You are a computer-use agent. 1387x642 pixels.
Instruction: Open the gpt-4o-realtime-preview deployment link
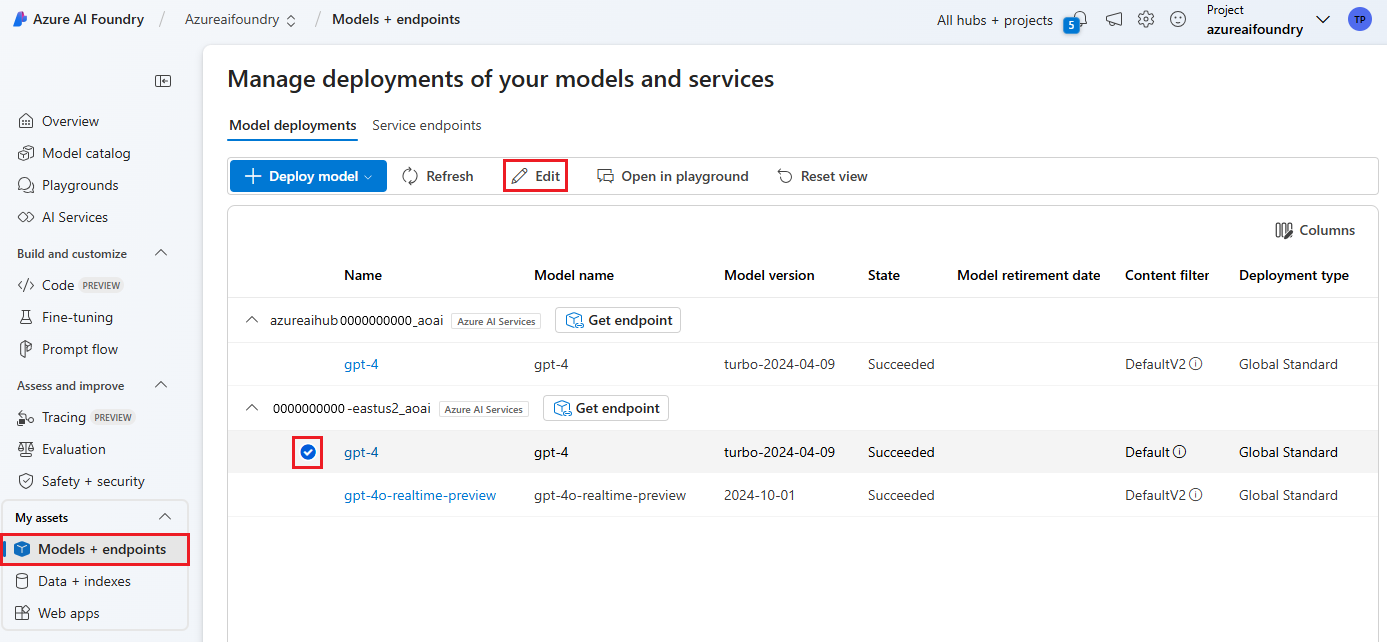coord(420,495)
